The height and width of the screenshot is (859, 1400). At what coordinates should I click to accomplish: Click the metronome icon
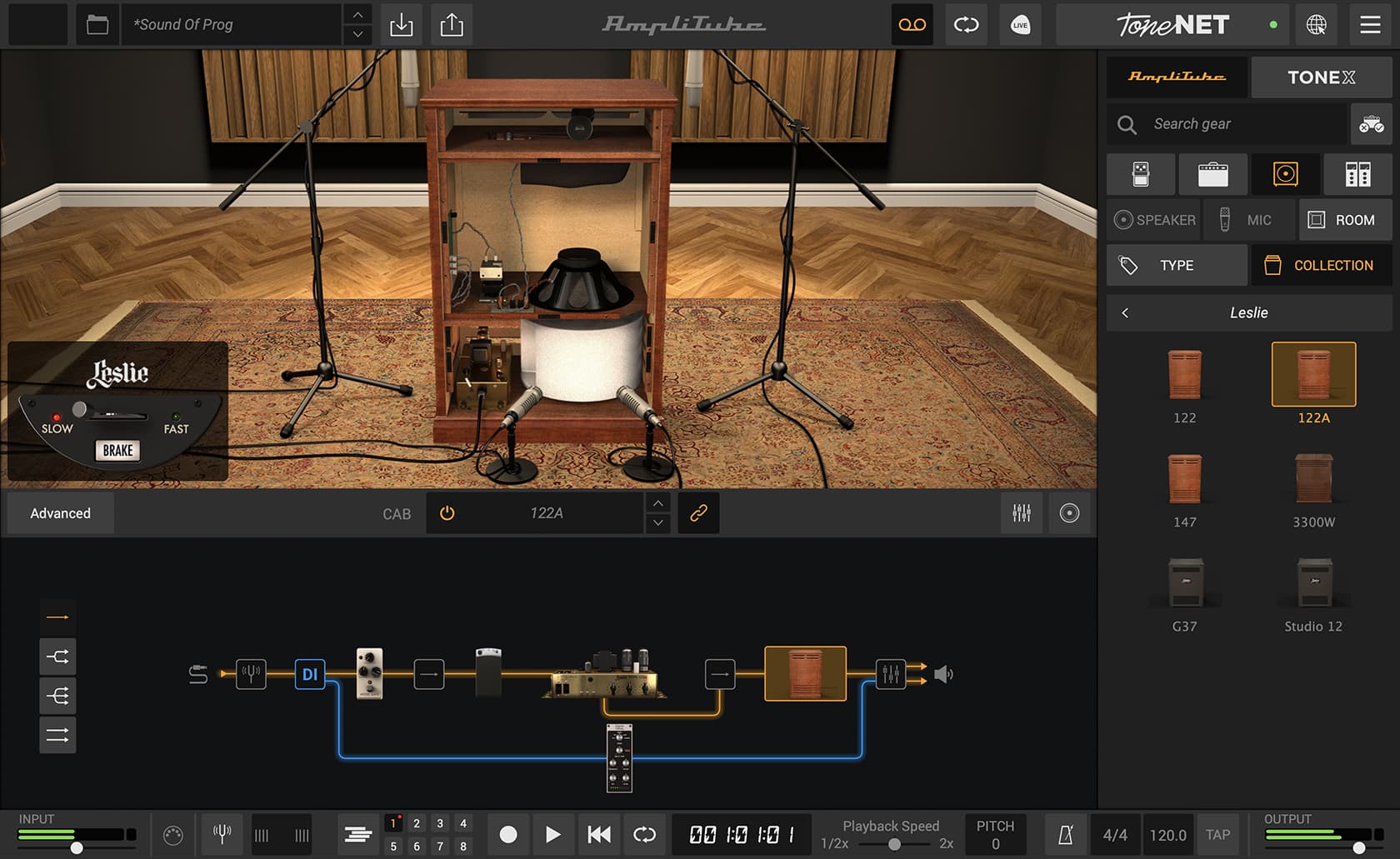click(x=1065, y=835)
